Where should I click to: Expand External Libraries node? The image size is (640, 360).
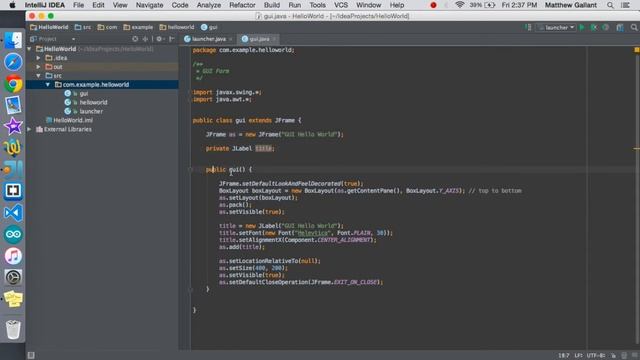(x=29, y=129)
